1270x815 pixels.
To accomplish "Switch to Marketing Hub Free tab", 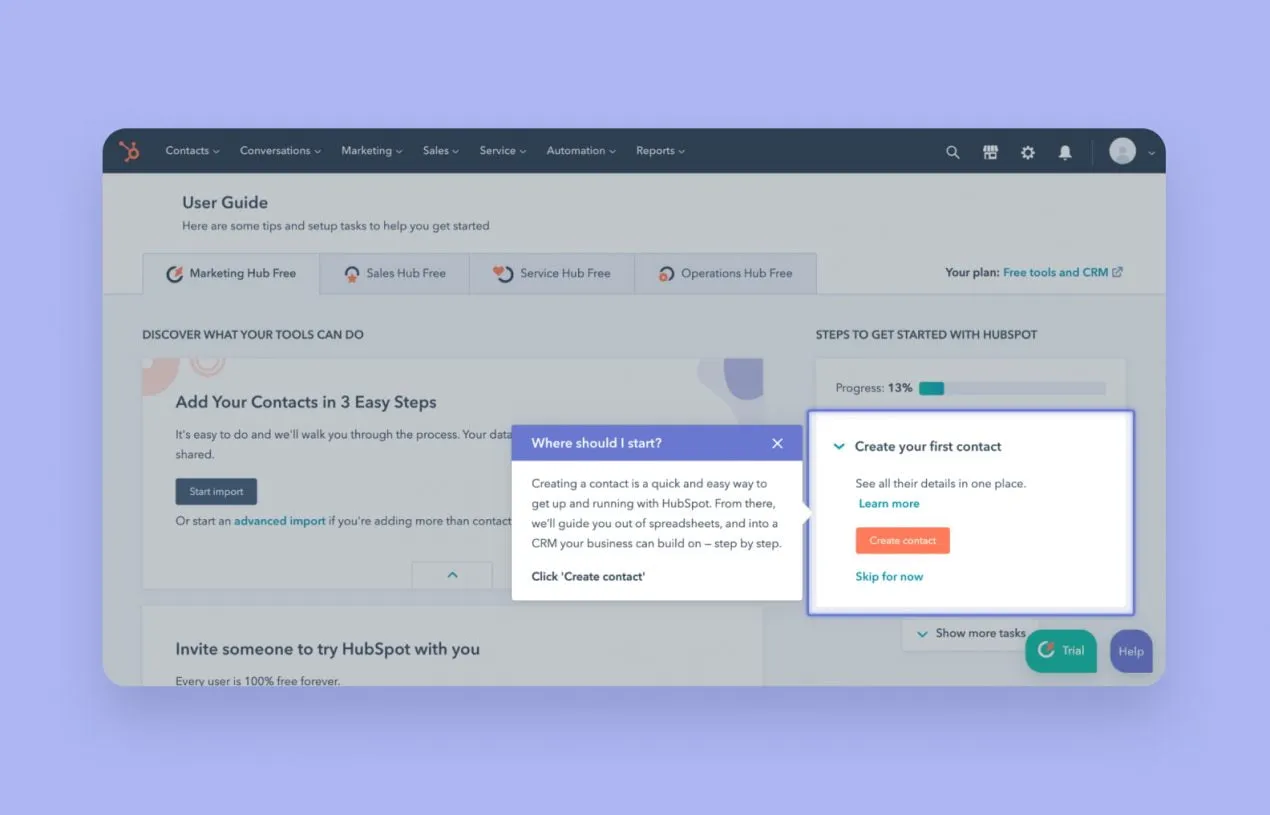I will pos(231,273).
